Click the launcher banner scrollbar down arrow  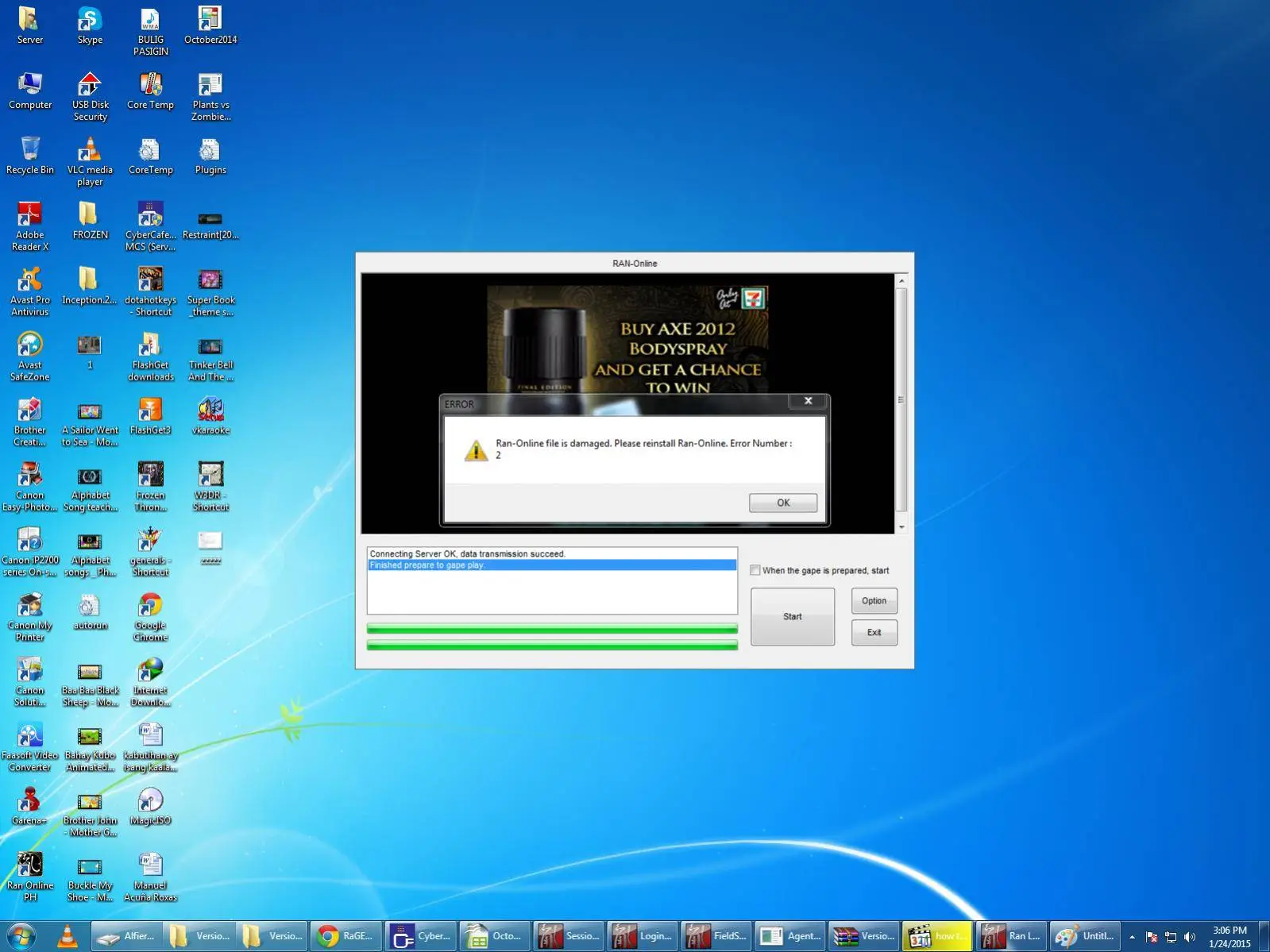[x=901, y=527]
